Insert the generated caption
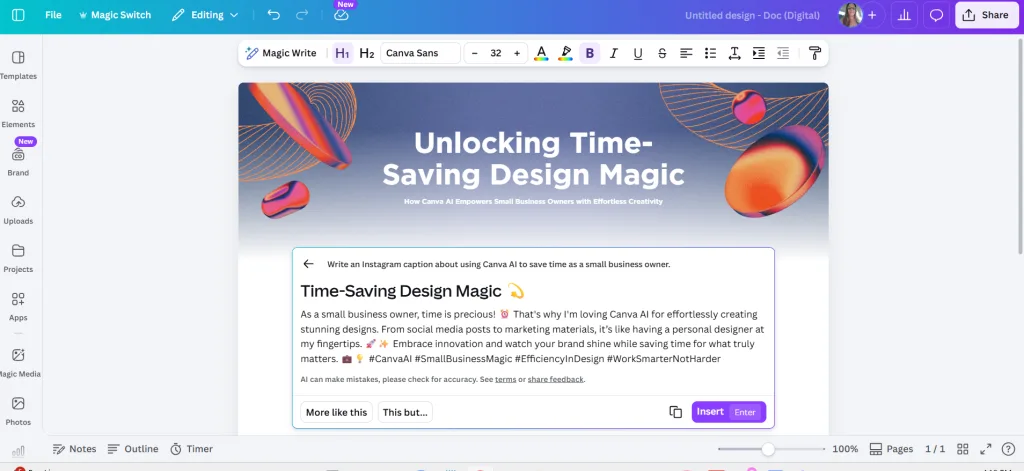Viewport: 1024px width, 471px height. (729, 412)
